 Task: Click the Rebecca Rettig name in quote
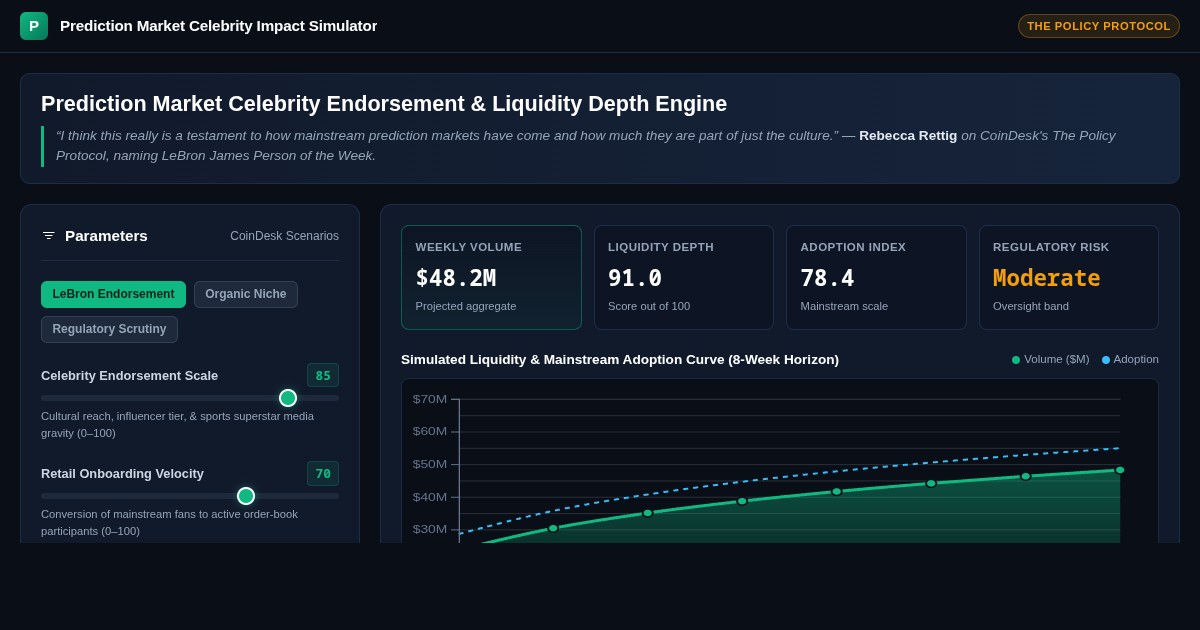tap(908, 135)
